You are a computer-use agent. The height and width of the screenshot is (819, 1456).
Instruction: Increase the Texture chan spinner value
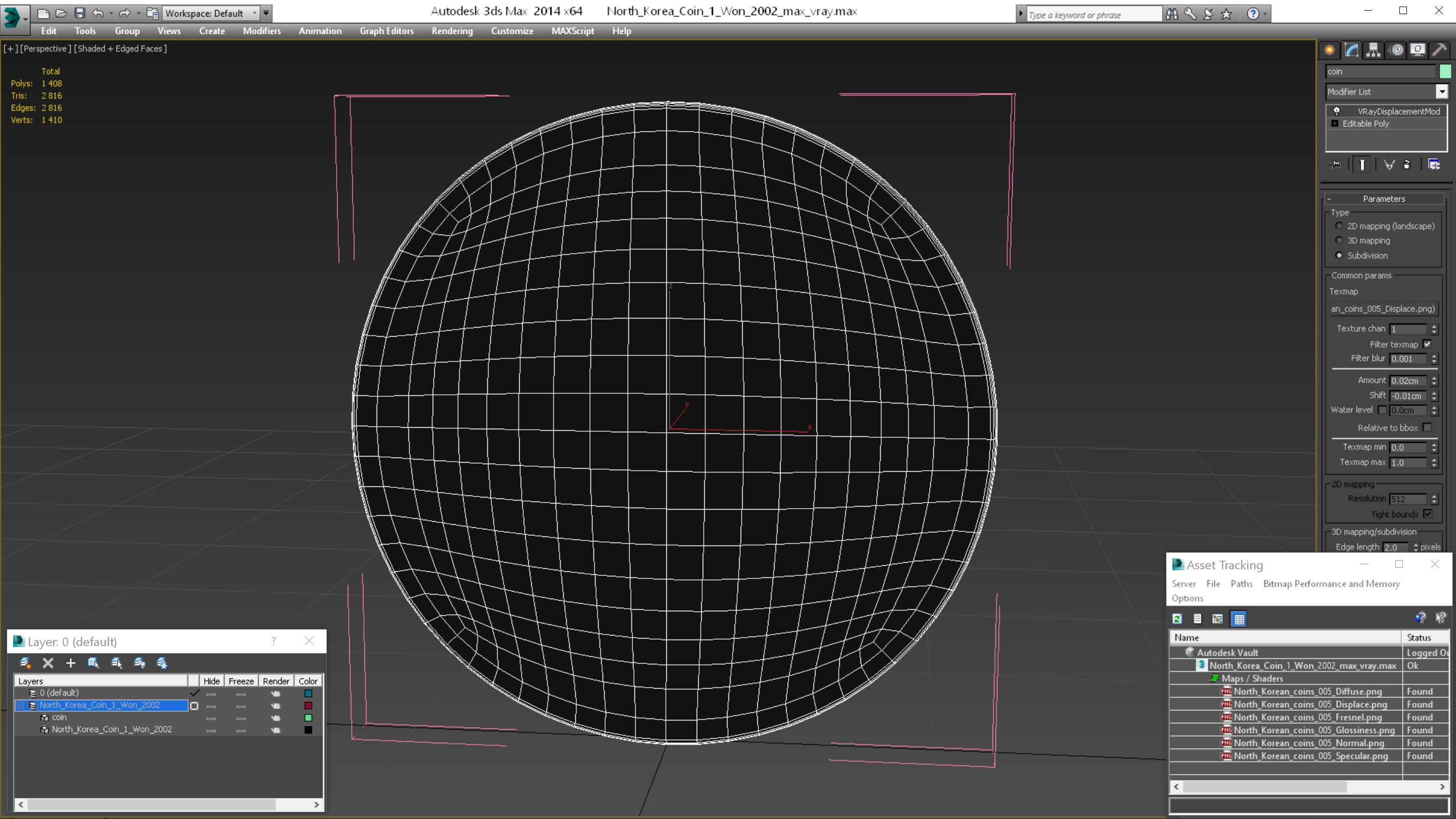(1434, 326)
